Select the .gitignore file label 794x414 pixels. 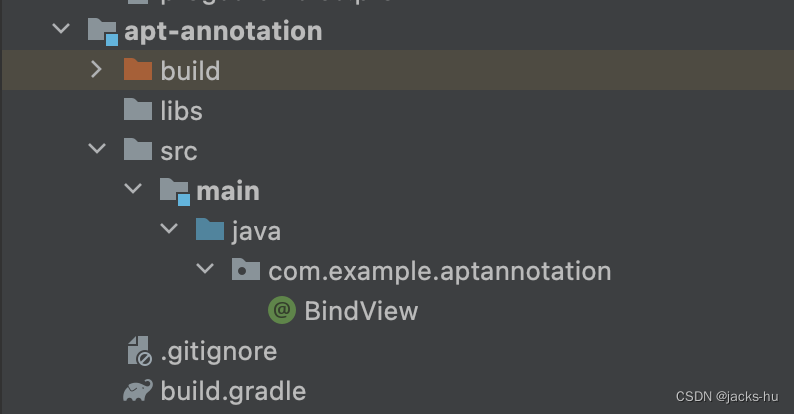219,351
